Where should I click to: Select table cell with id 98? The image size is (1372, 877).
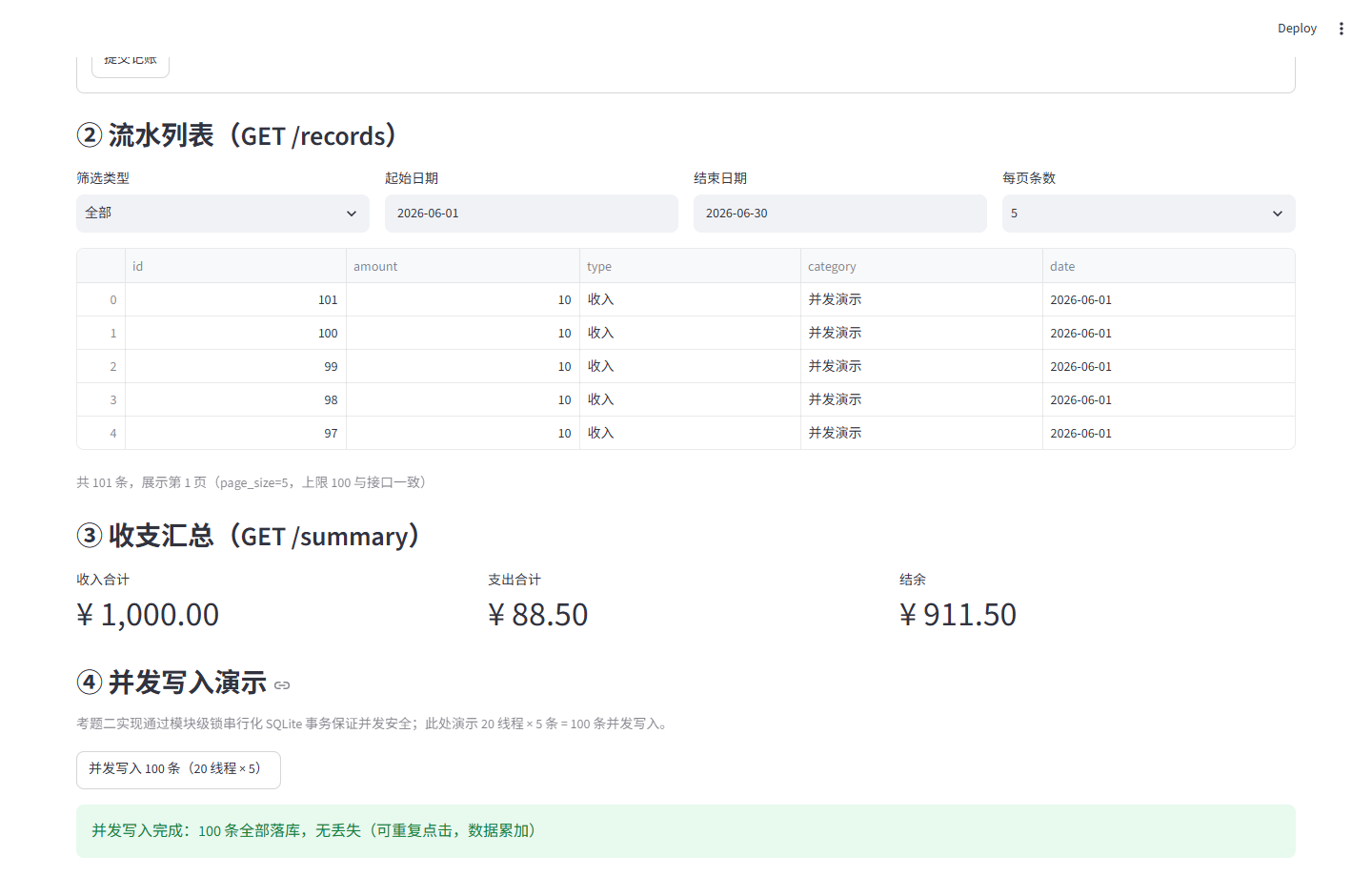coord(235,399)
